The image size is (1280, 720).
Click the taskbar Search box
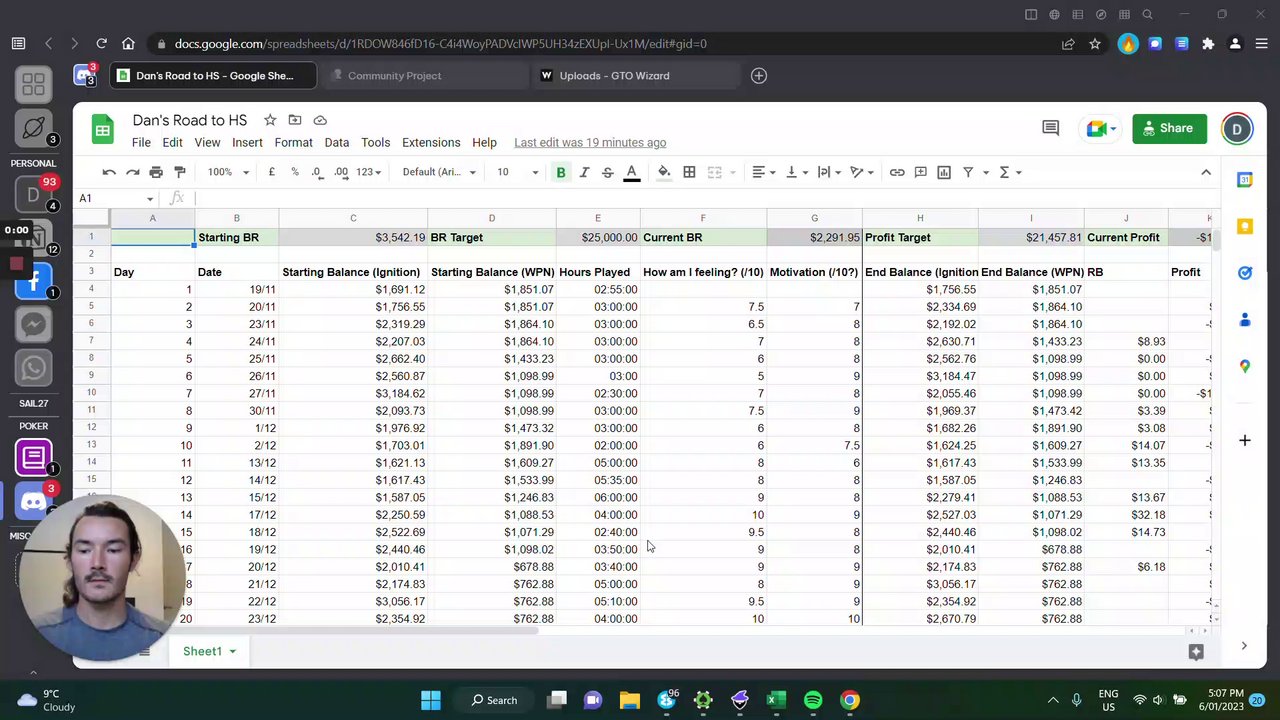point(493,700)
